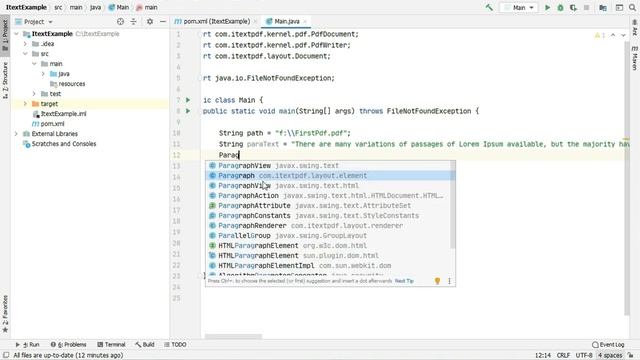Screen dimensions: 640x360
Task: Expand External Libraries node
Action: (x=16, y=134)
